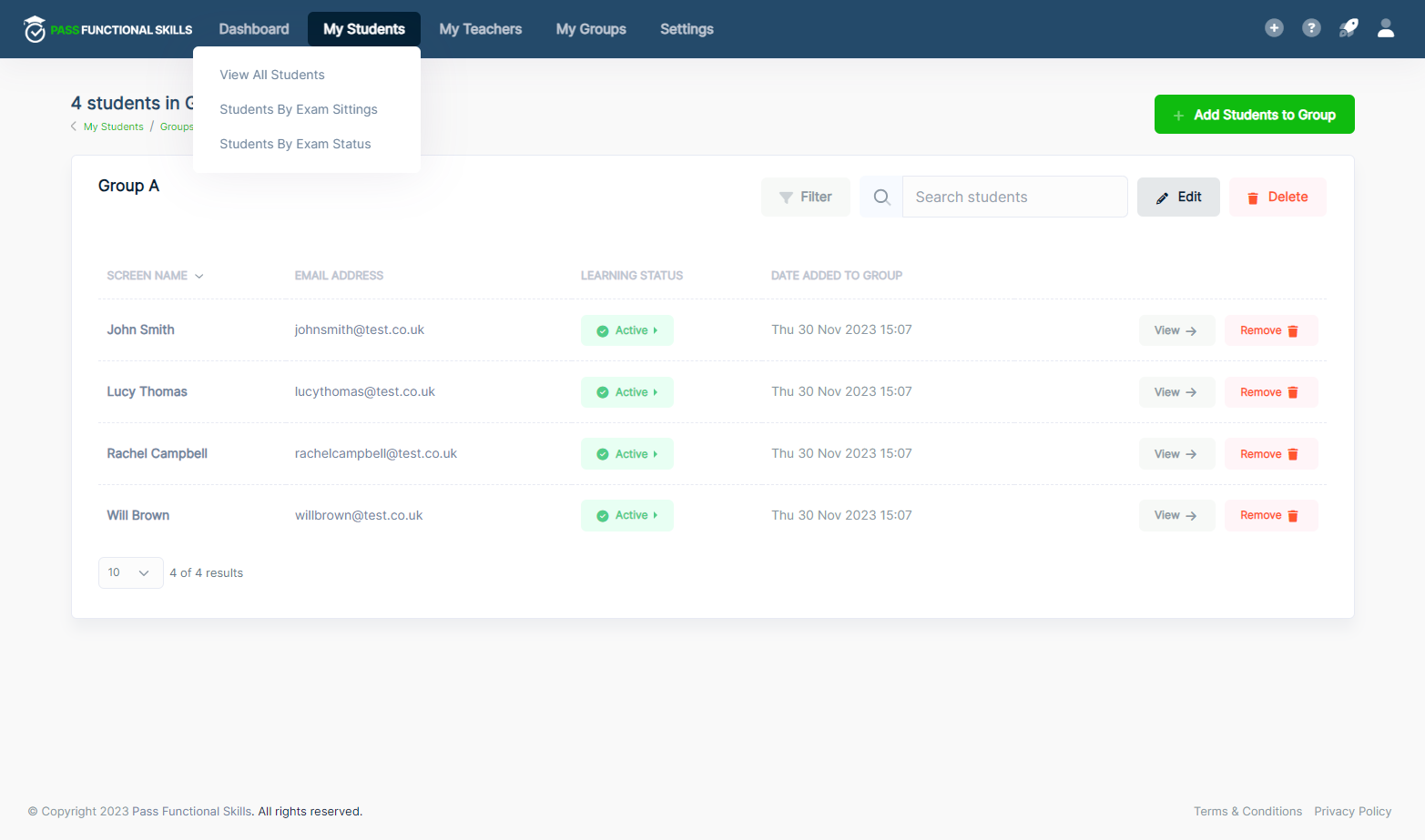Click the 4 of 4 results text
The height and width of the screenshot is (840, 1425).
207,572
